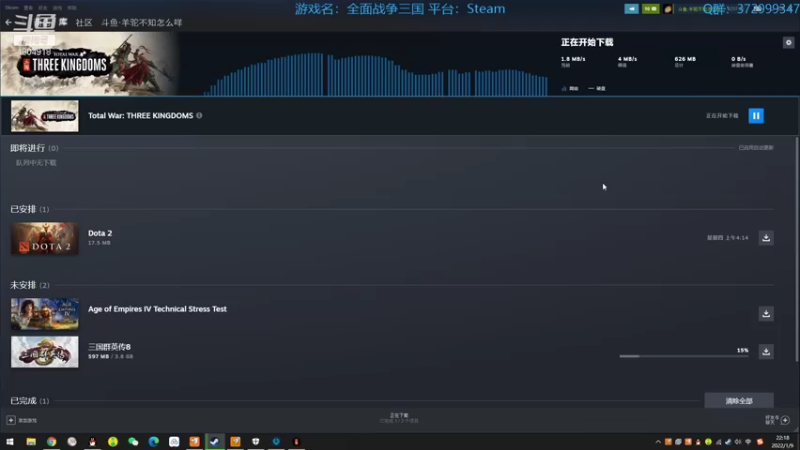Click the plus icon to add a game

(11, 420)
